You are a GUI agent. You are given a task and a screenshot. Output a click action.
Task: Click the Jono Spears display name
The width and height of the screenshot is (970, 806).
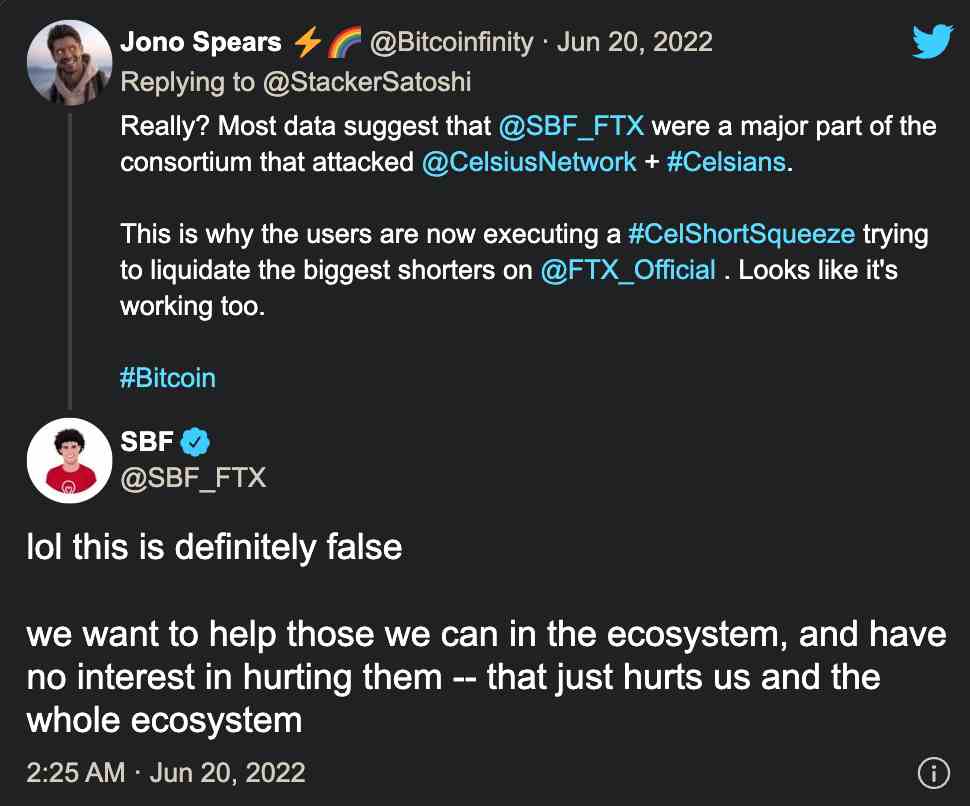pyautogui.click(x=201, y=42)
